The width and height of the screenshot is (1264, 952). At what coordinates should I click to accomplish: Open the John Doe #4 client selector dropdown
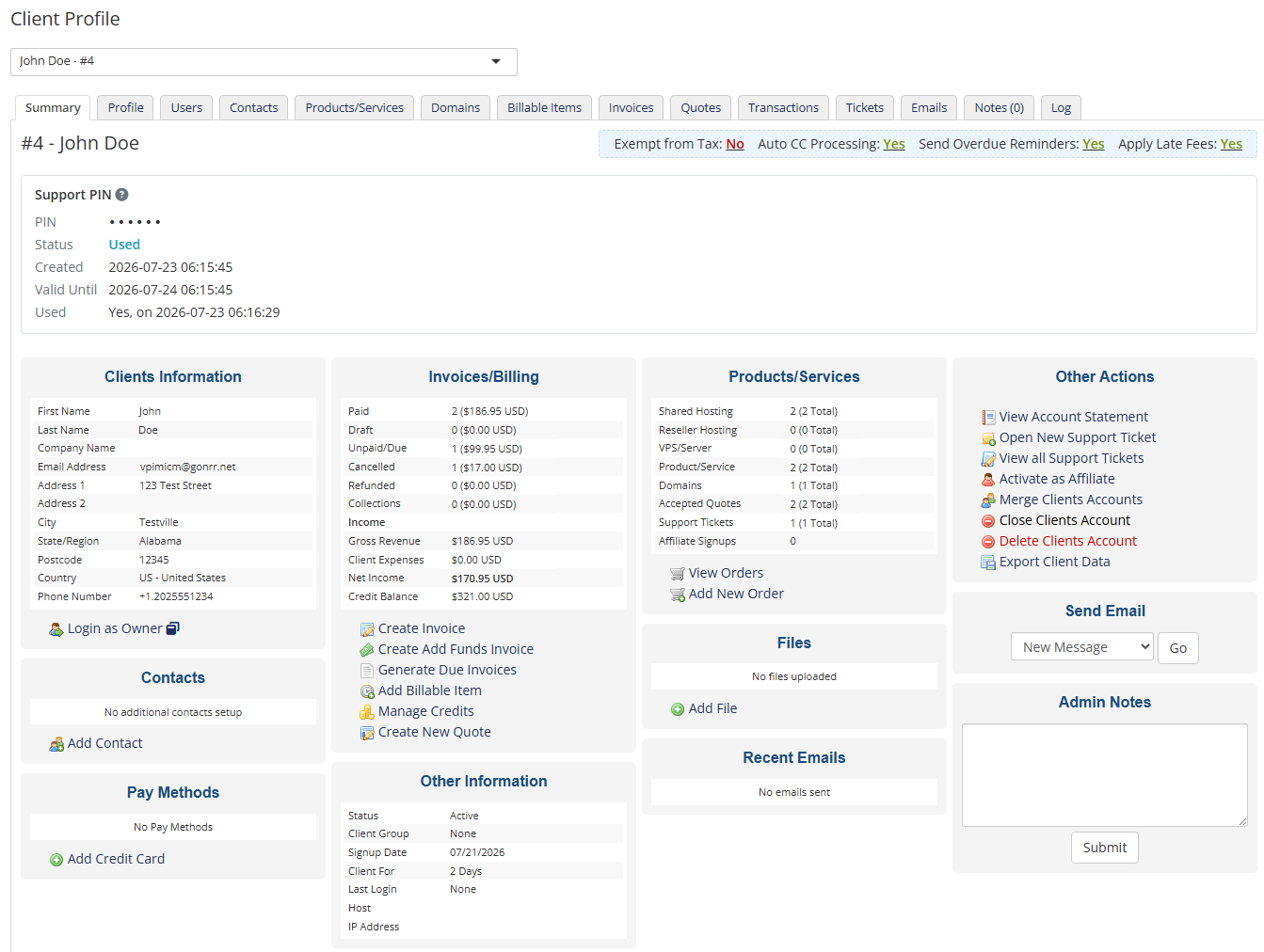coord(264,62)
